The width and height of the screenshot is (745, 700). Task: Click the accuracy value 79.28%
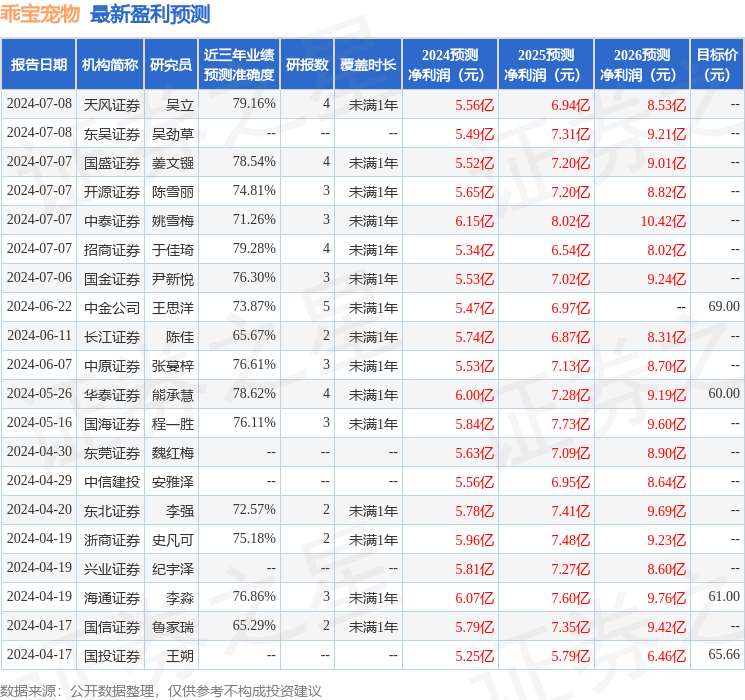coord(254,248)
